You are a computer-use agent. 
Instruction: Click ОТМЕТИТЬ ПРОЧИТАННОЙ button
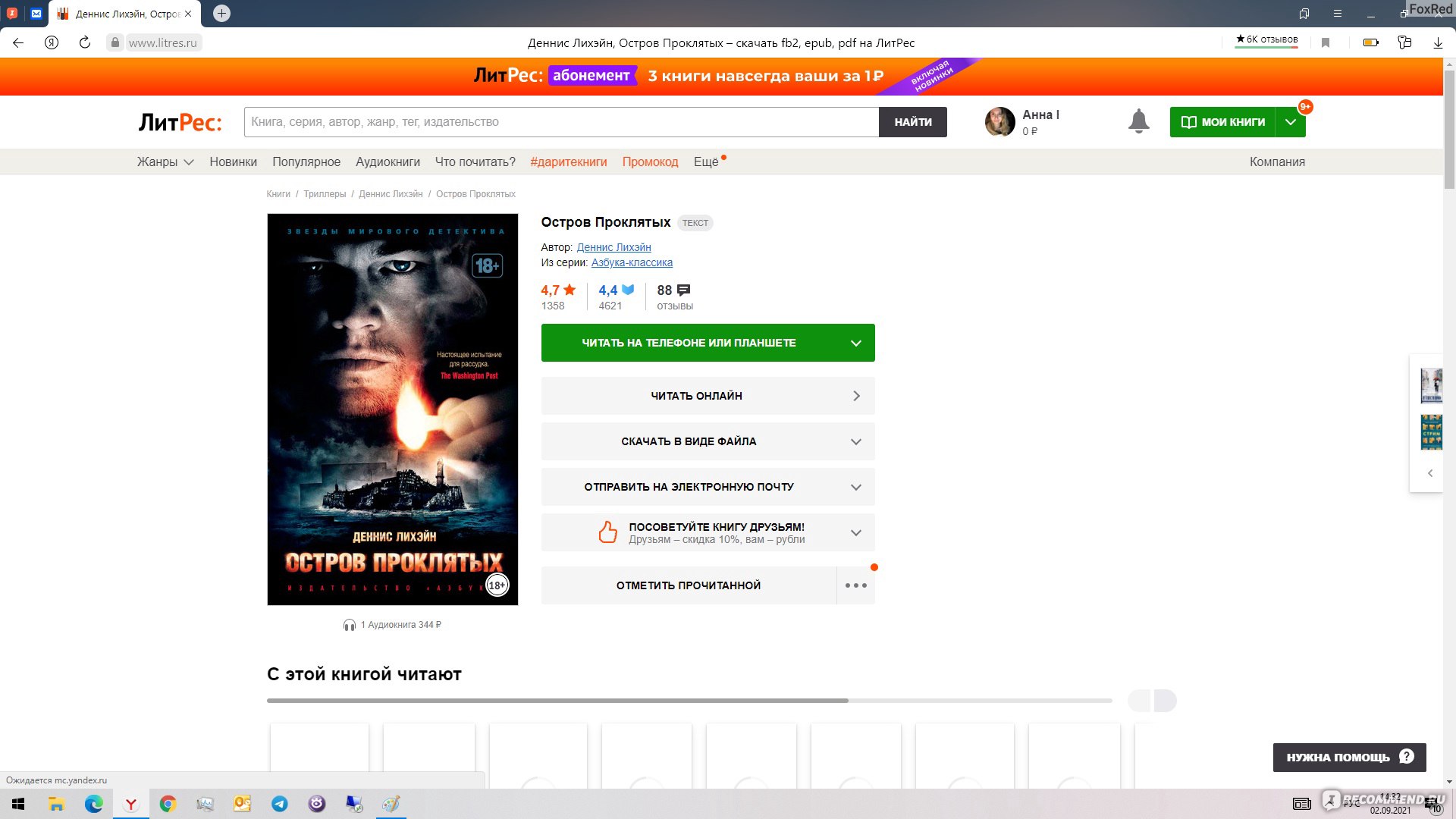click(689, 585)
